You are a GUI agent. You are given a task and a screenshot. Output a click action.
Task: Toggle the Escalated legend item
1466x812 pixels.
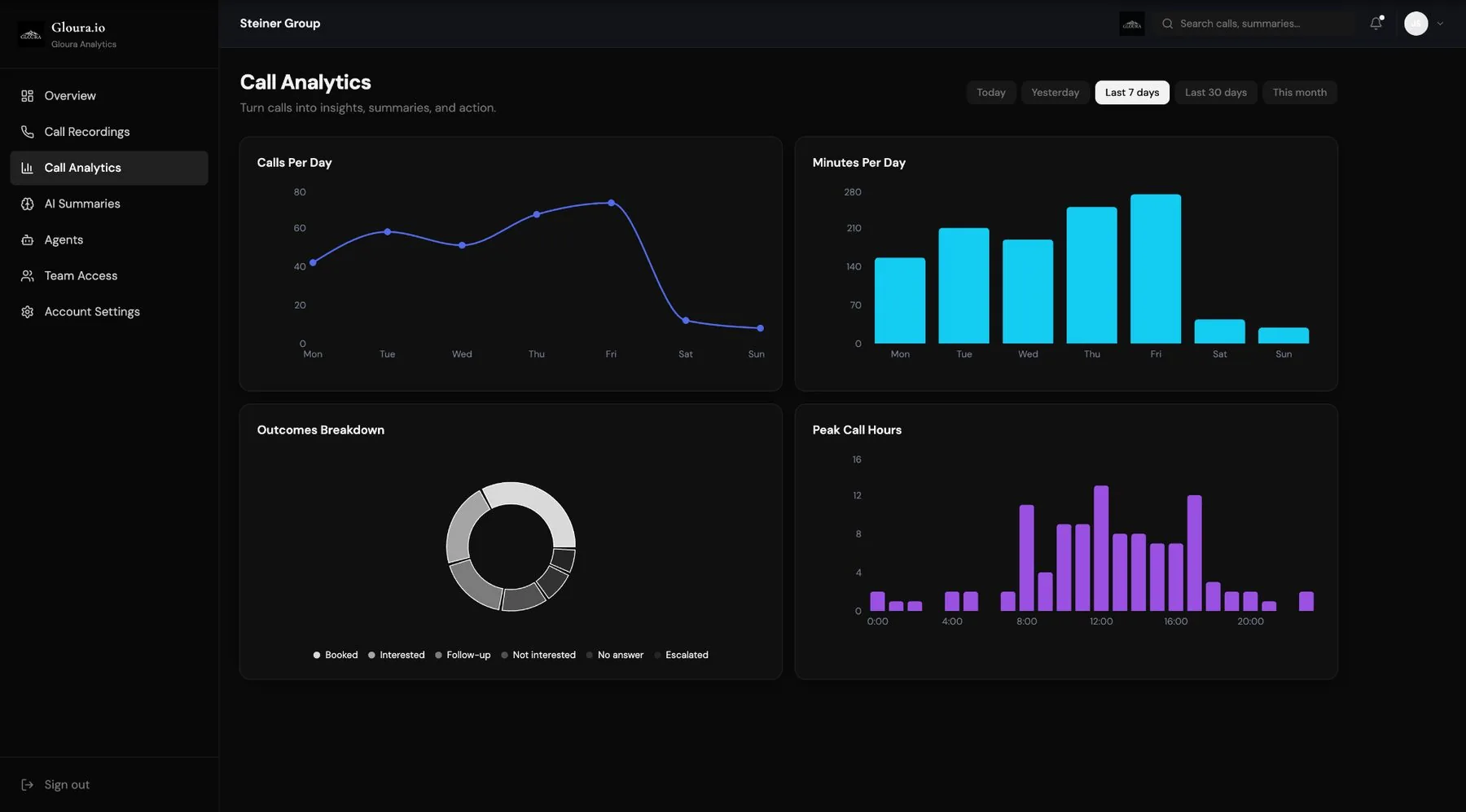pos(682,655)
